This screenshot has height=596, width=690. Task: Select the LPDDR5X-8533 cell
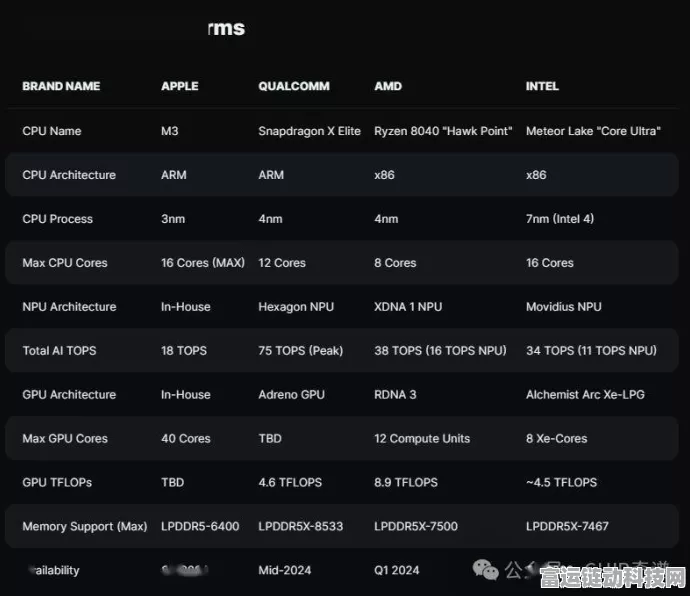[x=301, y=526]
